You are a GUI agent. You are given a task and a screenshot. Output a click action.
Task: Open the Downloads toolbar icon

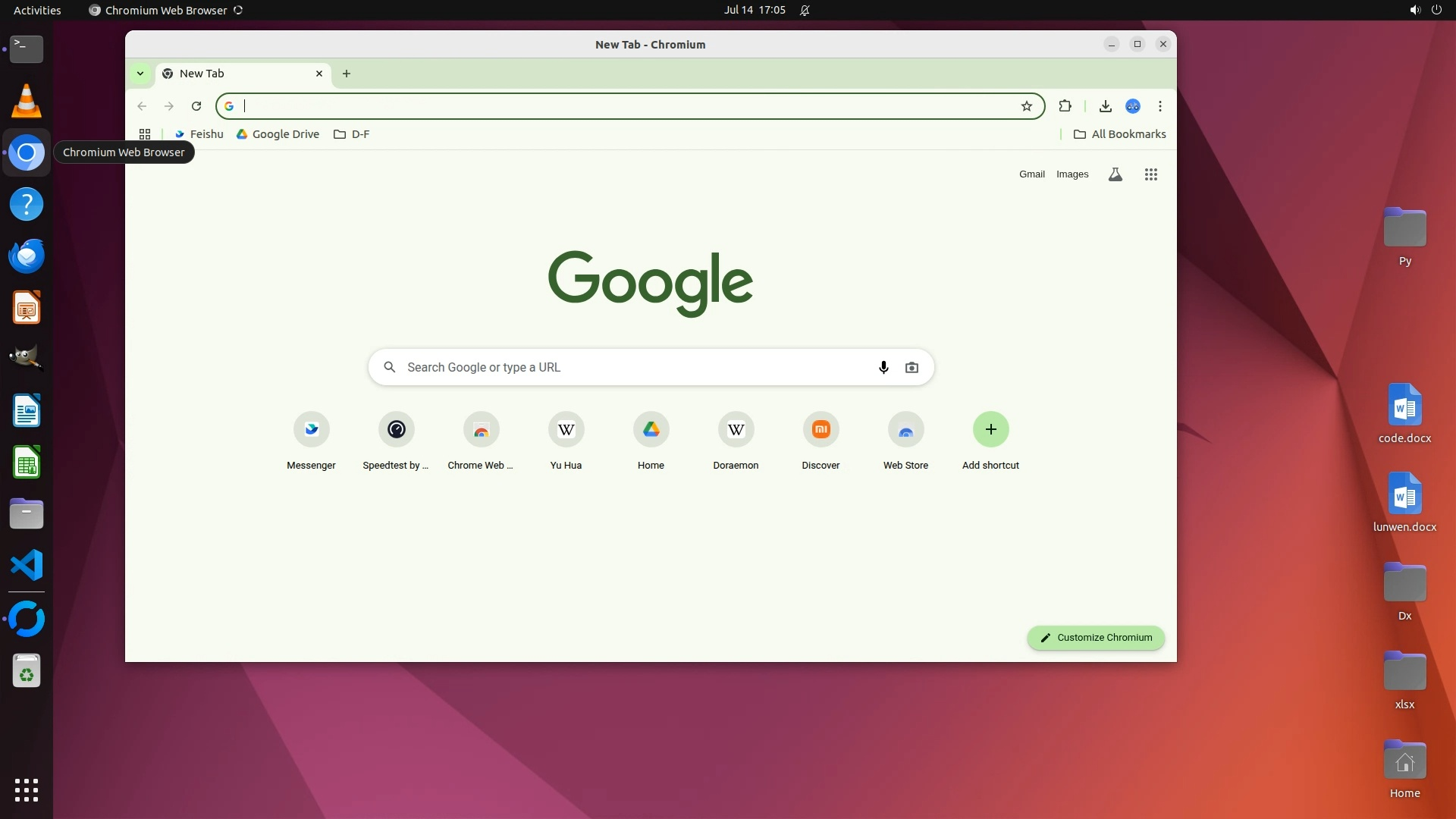click(1105, 106)
